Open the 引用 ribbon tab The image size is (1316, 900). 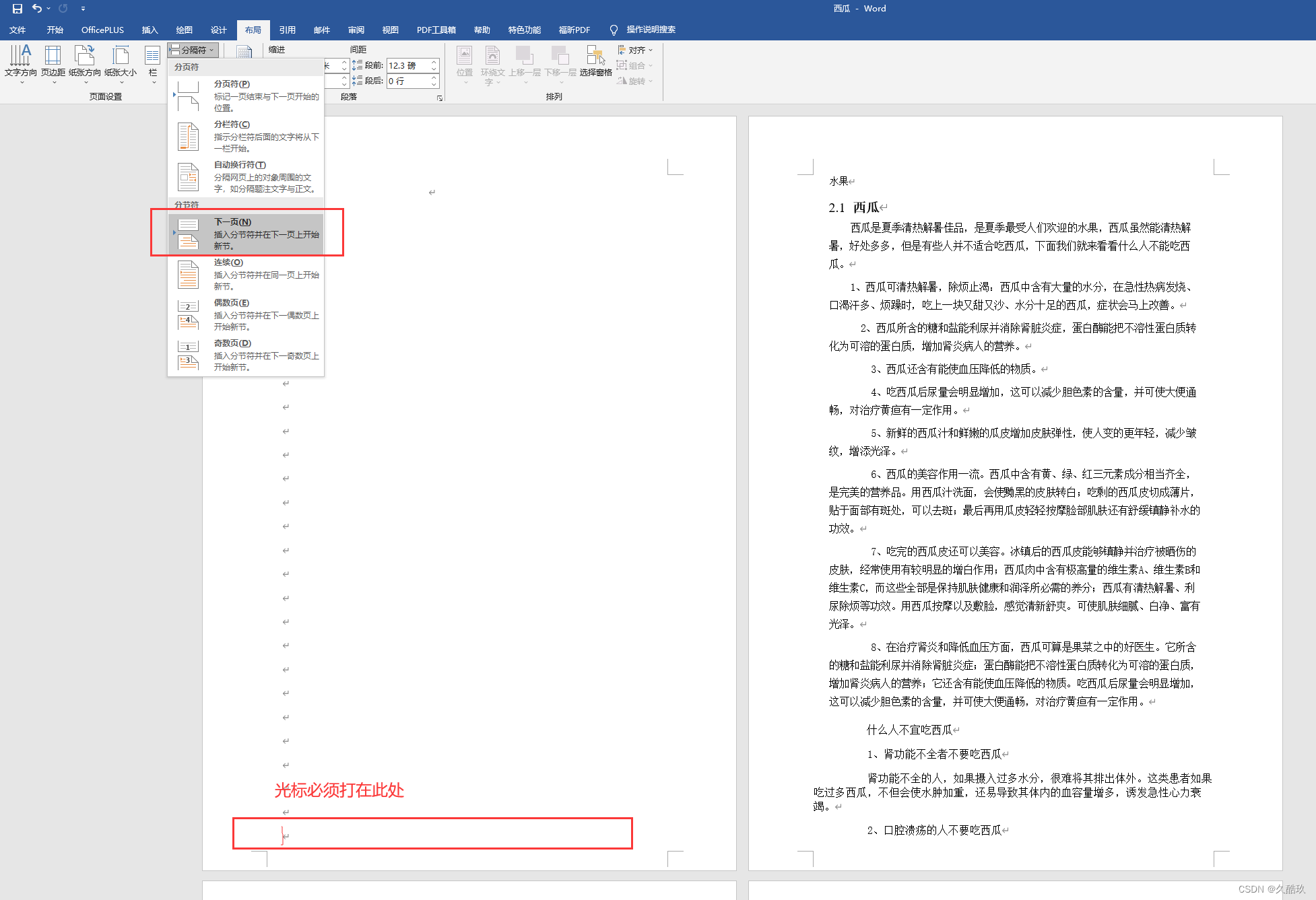pos(288,30)
